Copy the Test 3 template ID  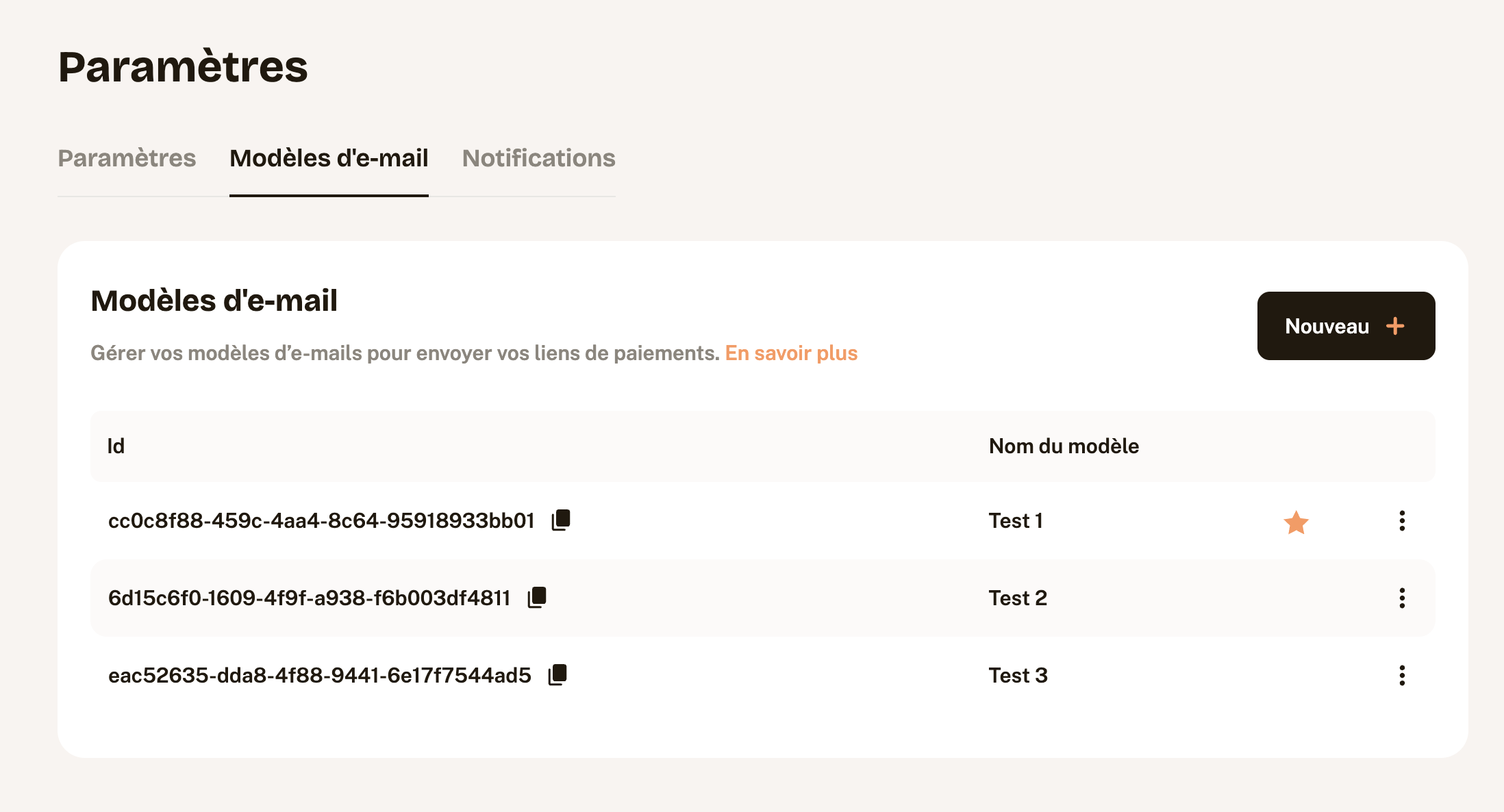click(557, 675)
